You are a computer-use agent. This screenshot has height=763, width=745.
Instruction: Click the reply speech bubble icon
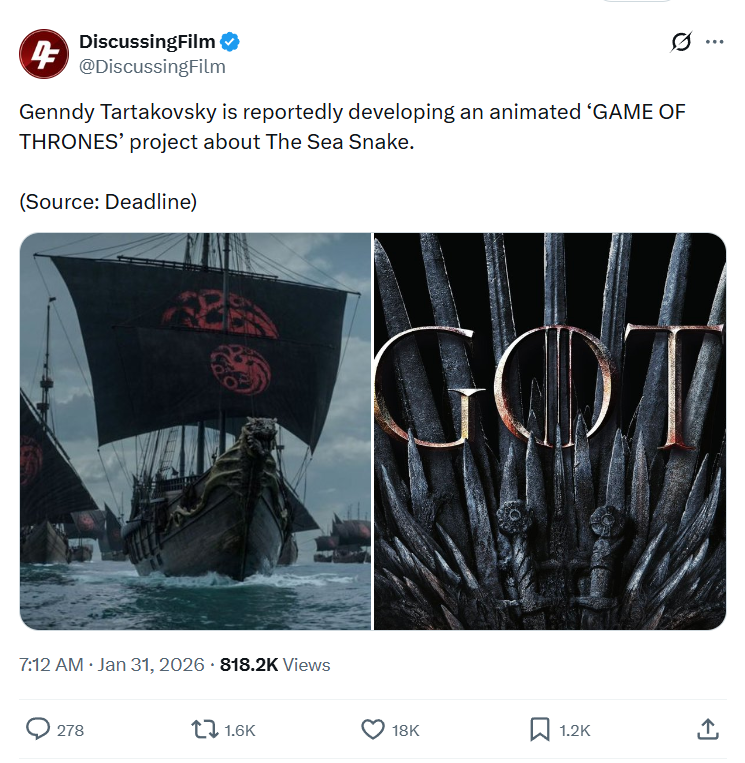pos(37,729)
